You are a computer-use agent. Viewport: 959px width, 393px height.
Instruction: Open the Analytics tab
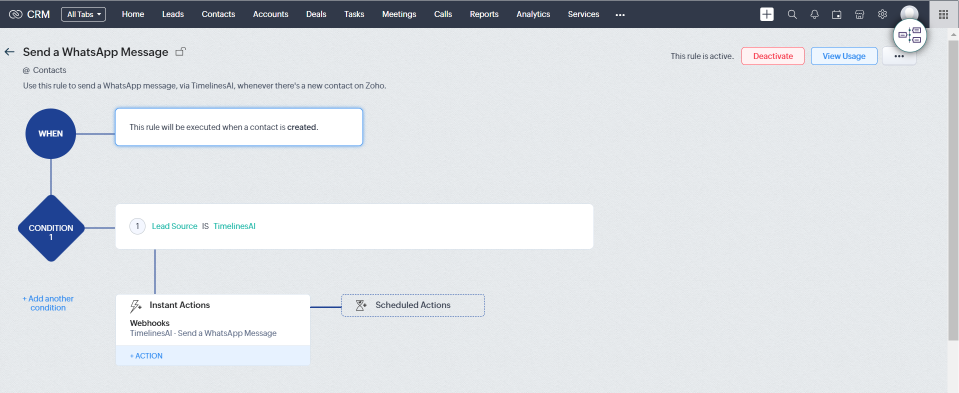click(533, 14)
